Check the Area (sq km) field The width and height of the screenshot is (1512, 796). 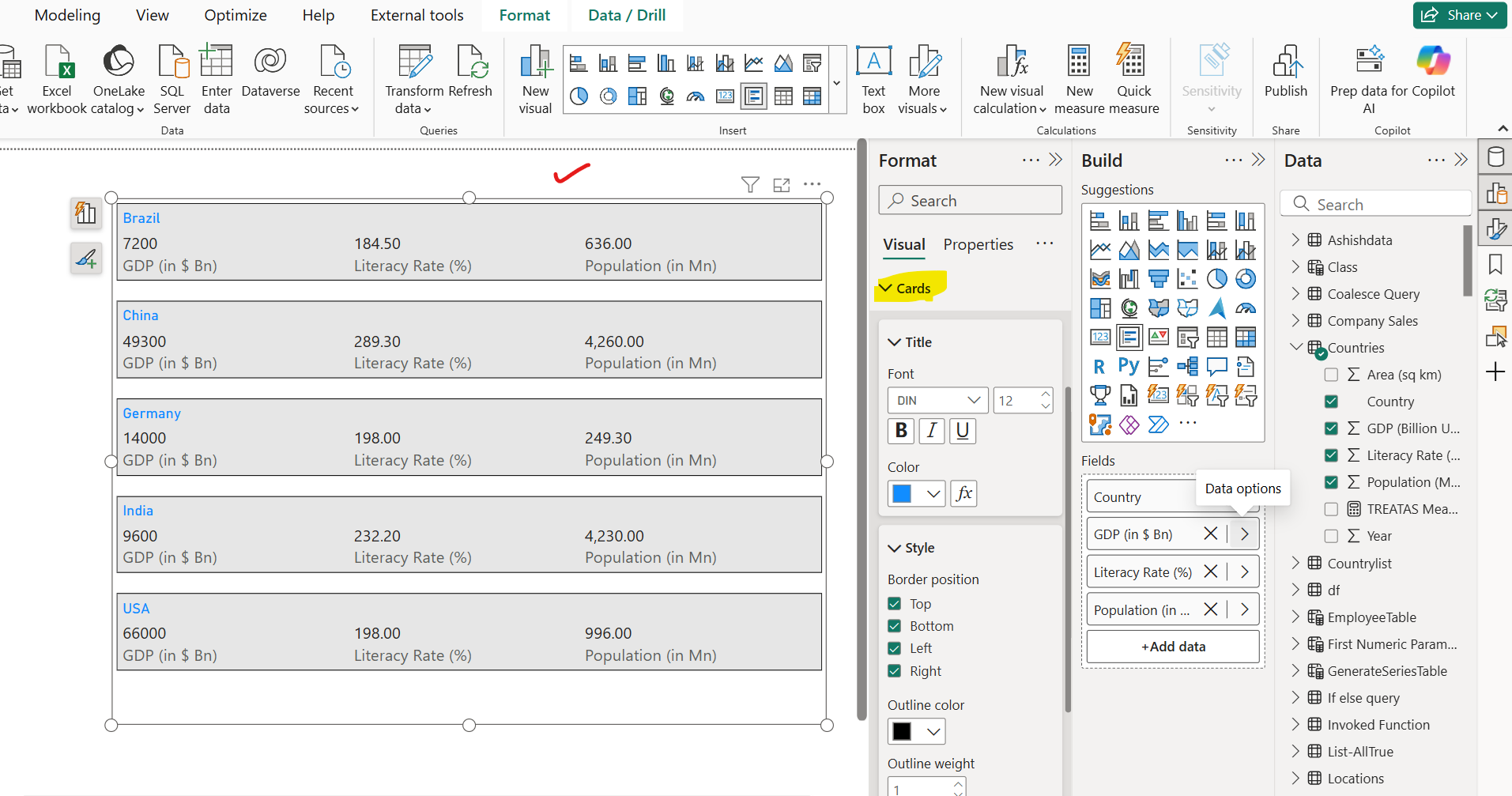tap(1331, 375)
